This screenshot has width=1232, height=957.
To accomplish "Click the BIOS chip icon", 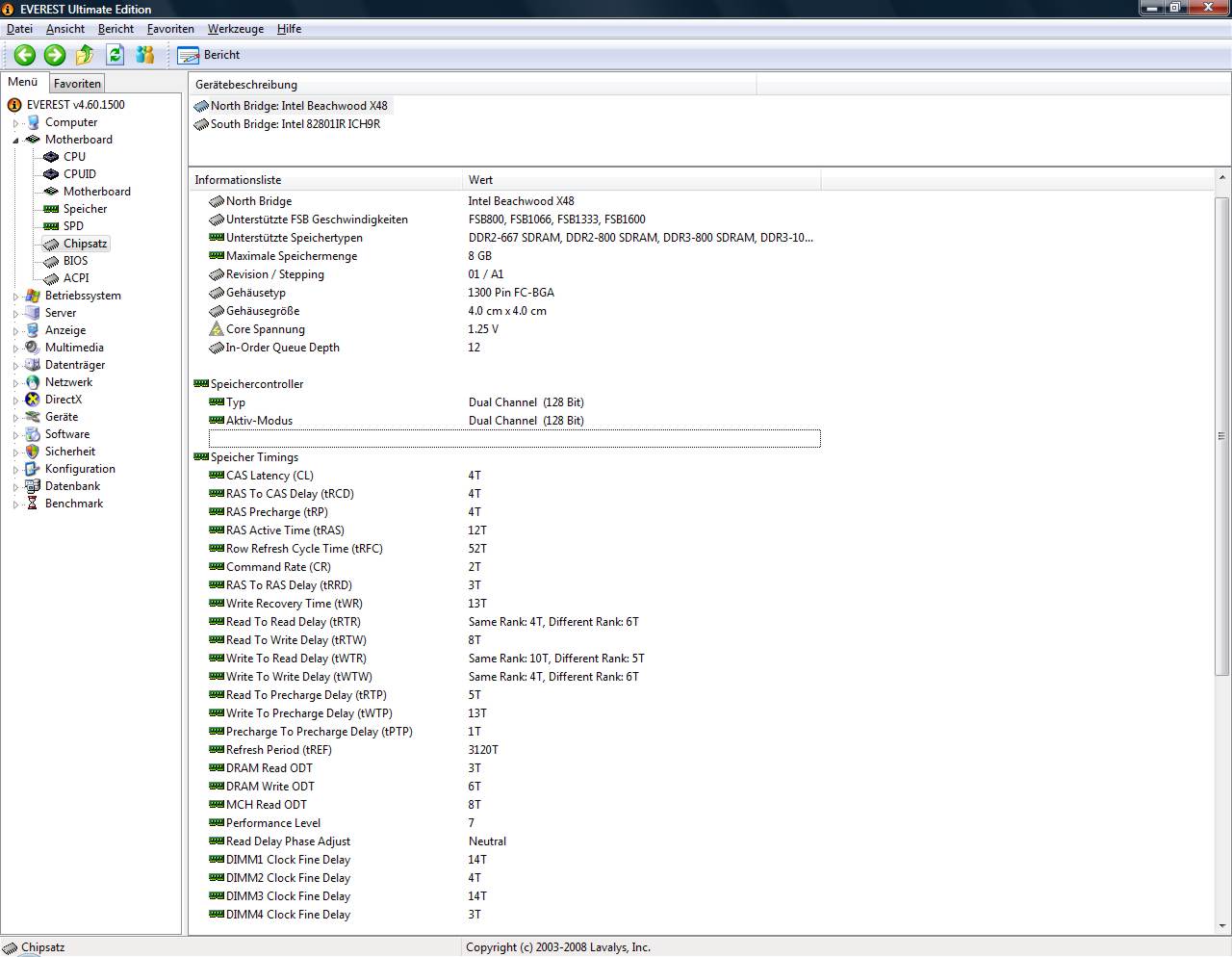I will coord(52,261).
